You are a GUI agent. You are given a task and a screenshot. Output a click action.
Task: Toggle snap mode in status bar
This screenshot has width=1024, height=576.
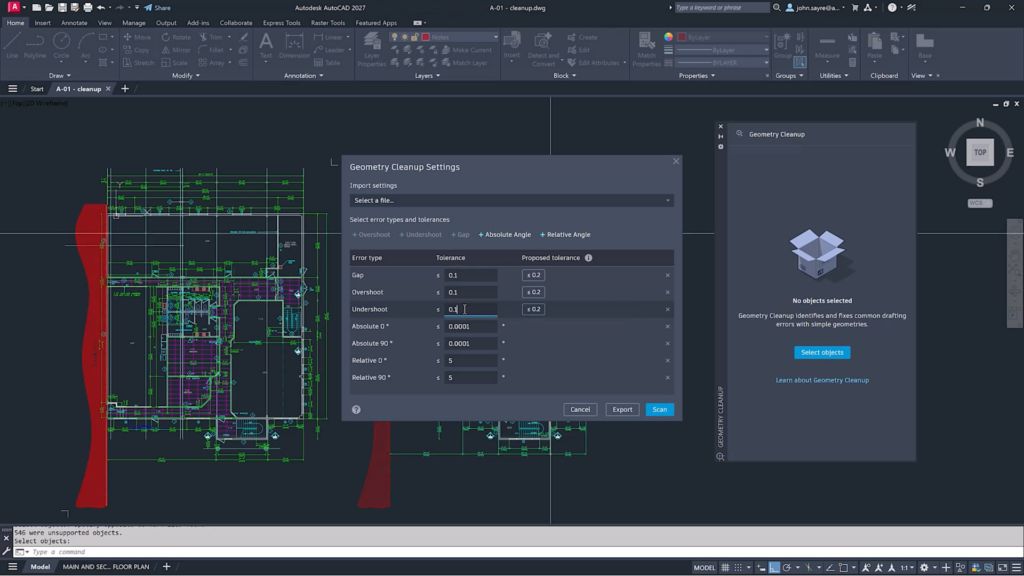coord(738,568)
